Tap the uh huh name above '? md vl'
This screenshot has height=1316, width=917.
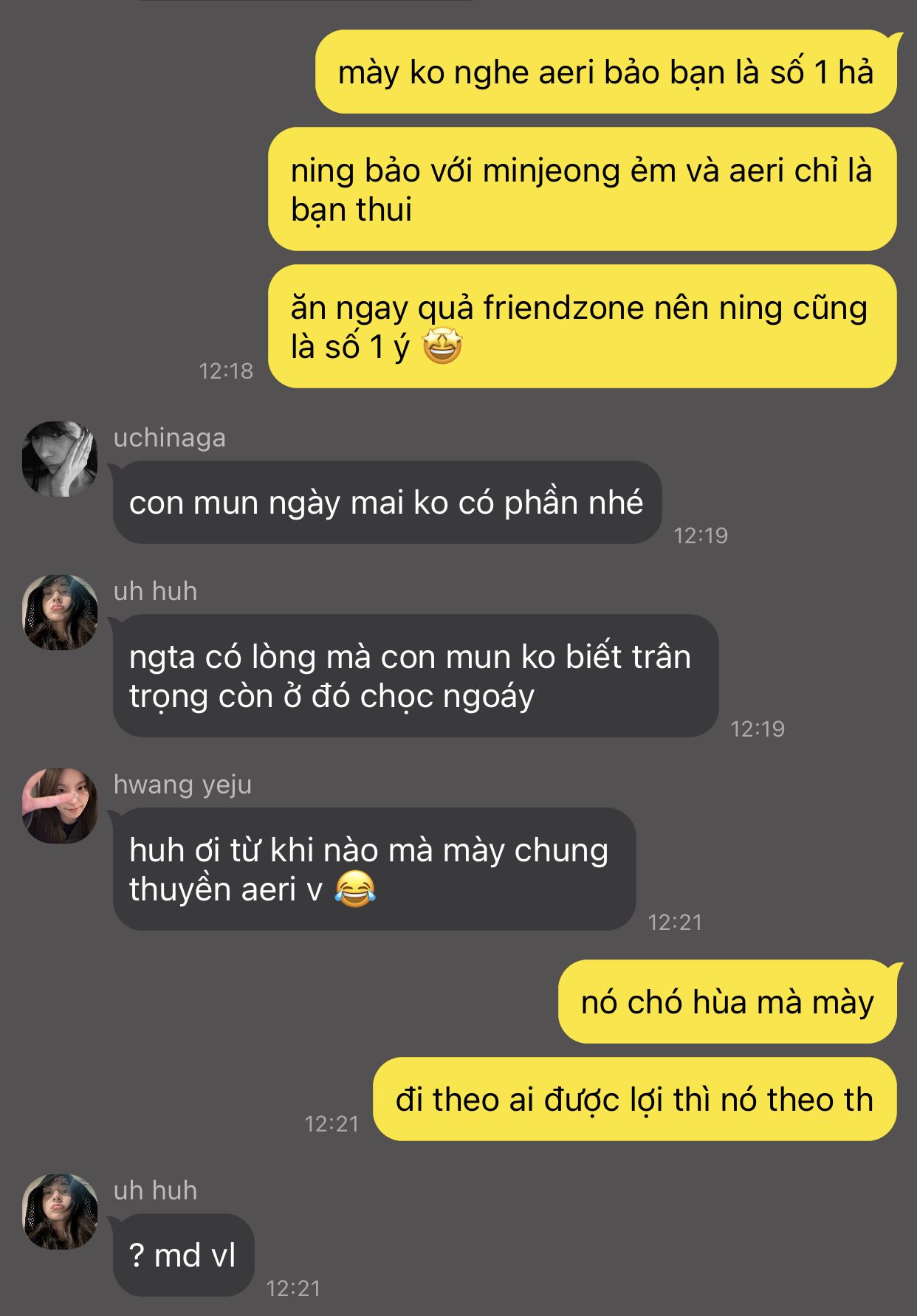point(155,1191)
